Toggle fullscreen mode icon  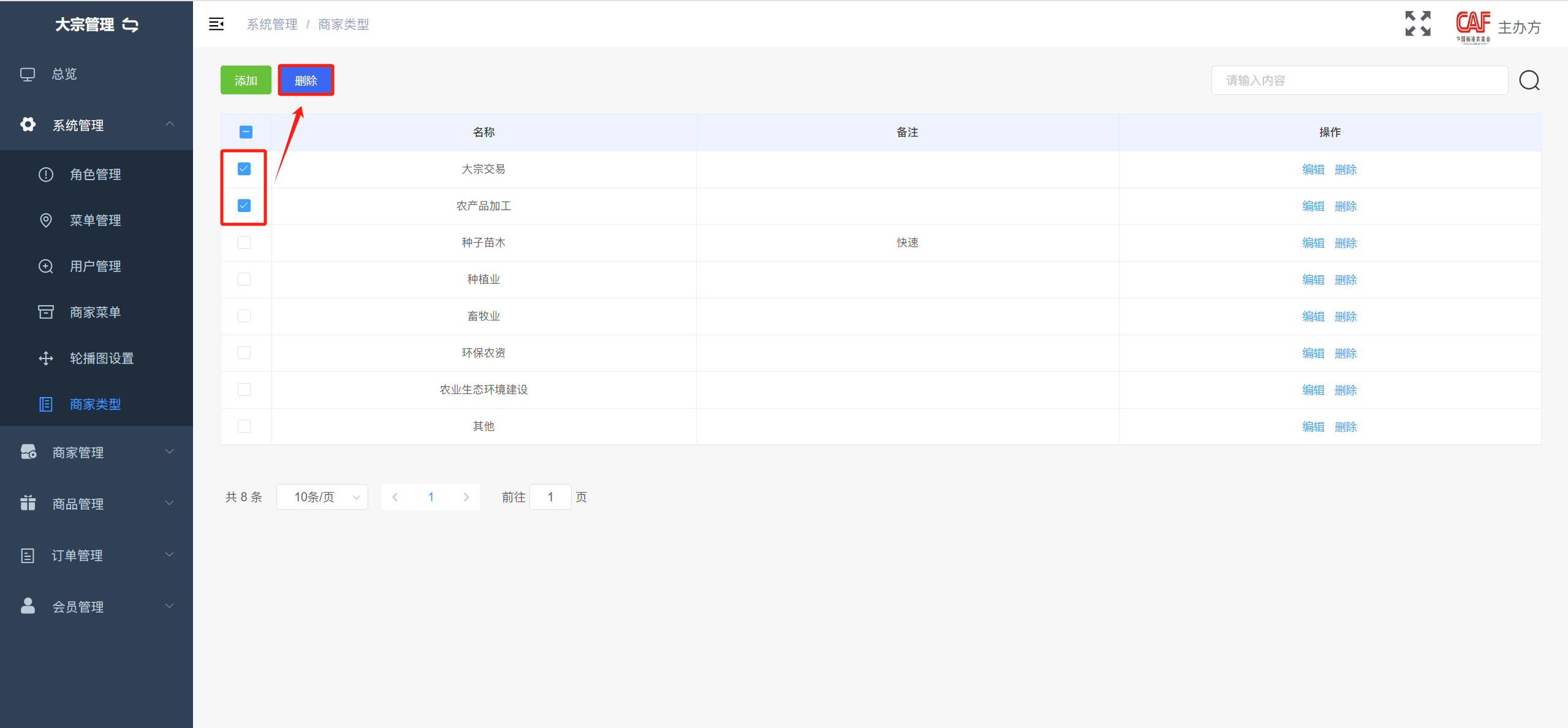click(x=1418, y=24)
